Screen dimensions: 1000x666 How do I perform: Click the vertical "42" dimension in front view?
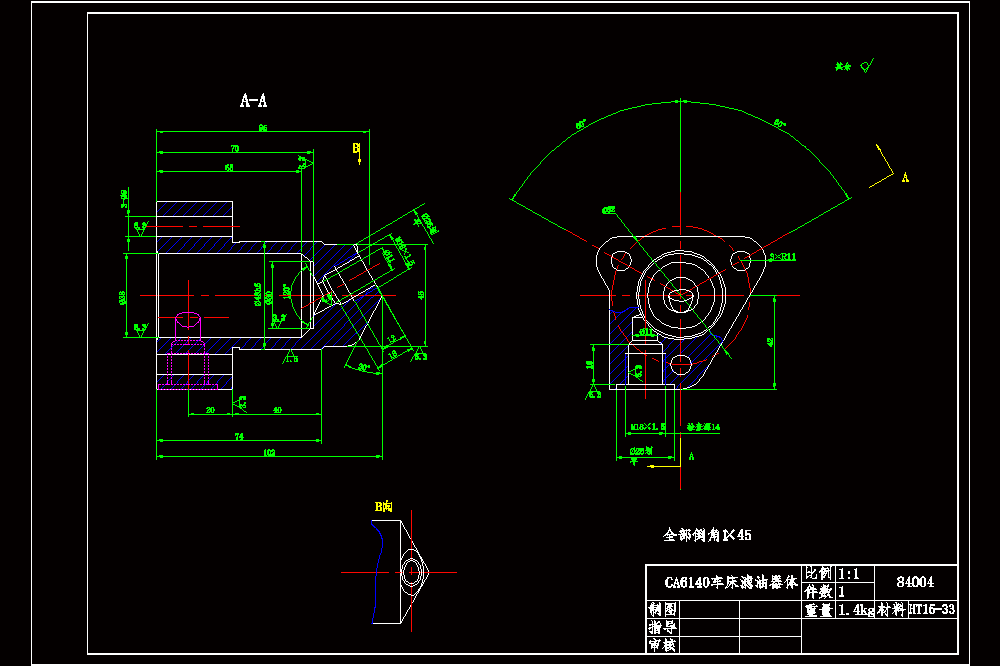[x=770, y=342]
